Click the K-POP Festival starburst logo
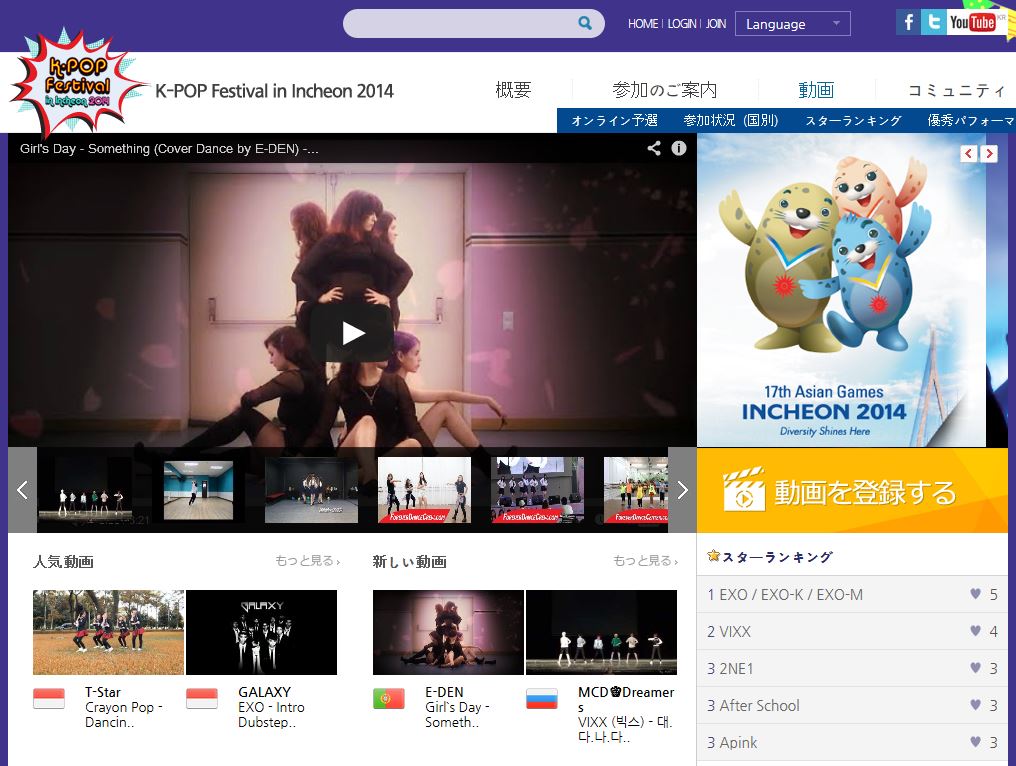This screenshot has width=1016, height=766. [78, 83]
